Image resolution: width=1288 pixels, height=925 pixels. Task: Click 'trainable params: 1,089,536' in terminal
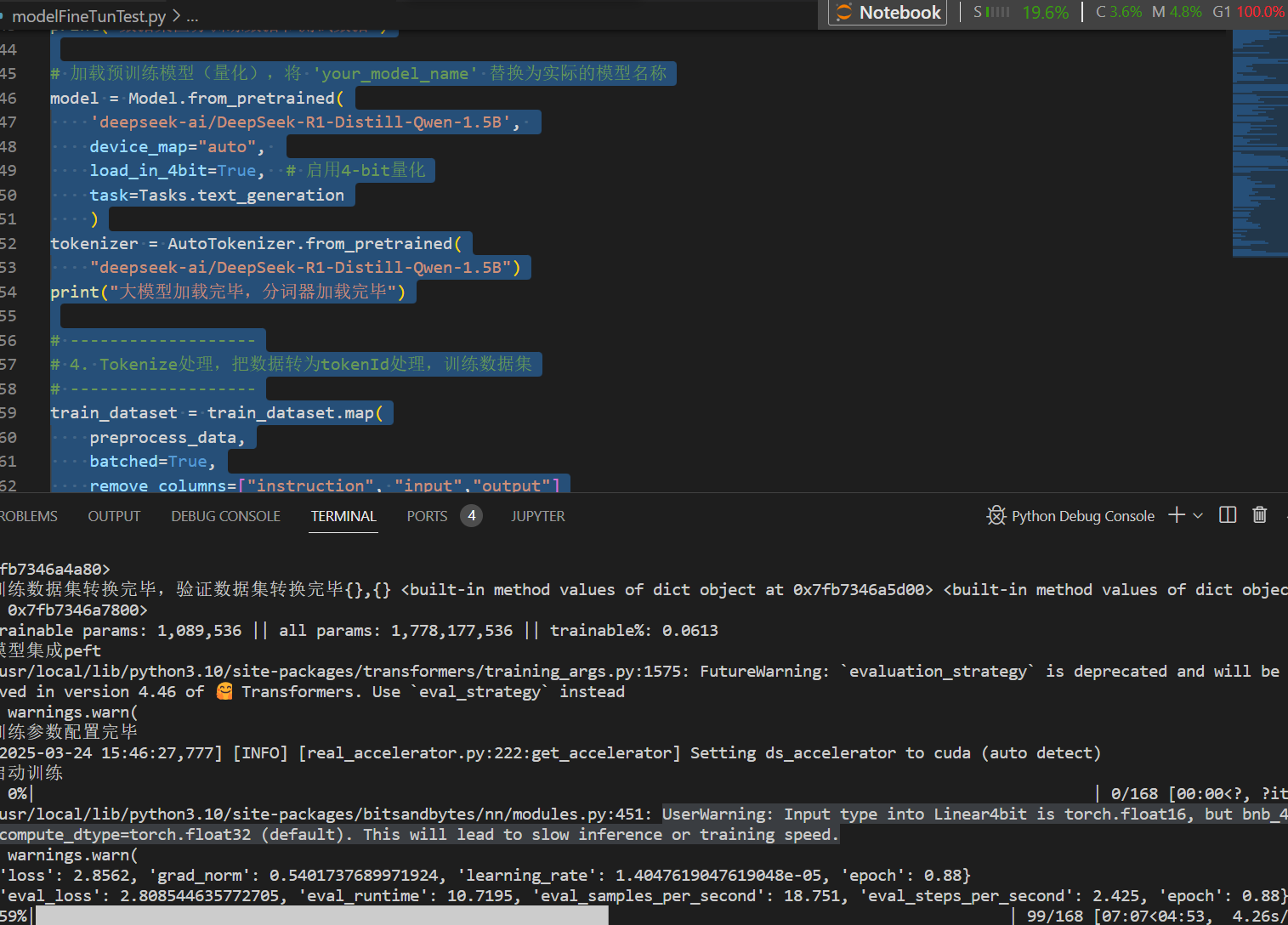(x=121, y=630)
